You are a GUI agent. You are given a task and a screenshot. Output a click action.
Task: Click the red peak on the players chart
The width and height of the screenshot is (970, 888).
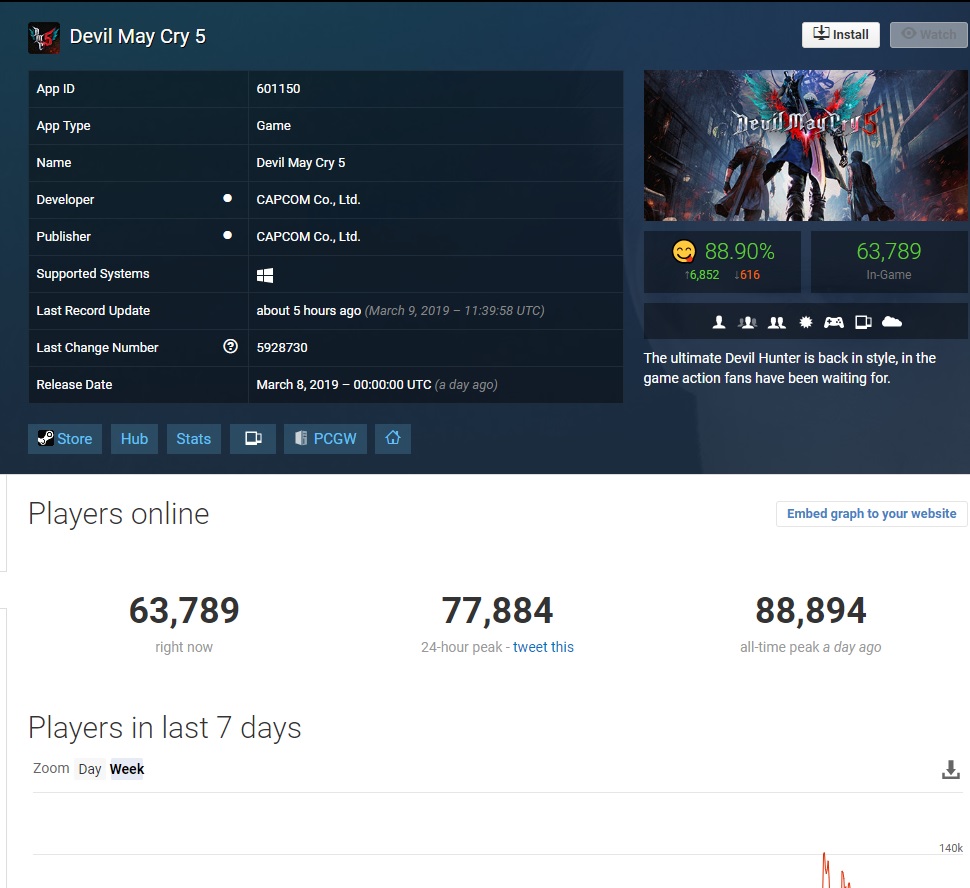click(x=825, y=856)
